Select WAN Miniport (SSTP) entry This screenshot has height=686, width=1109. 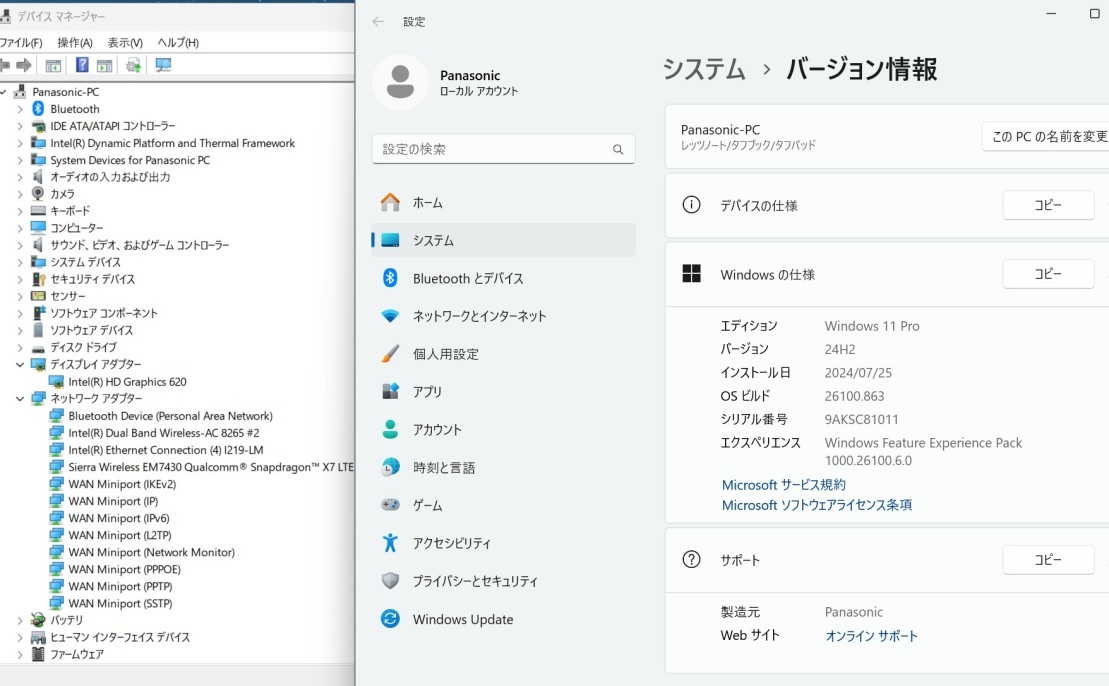120,603
